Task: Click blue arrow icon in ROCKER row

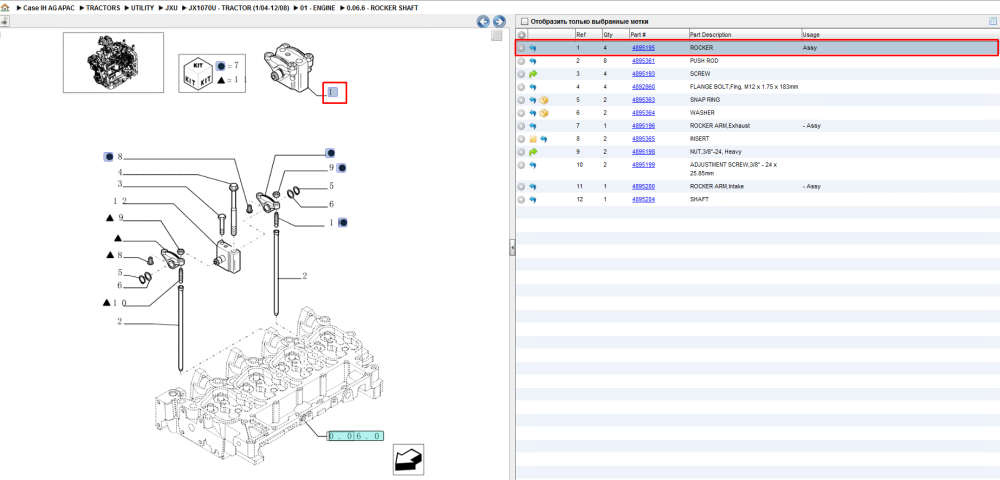Action: (x=533, y=48)
